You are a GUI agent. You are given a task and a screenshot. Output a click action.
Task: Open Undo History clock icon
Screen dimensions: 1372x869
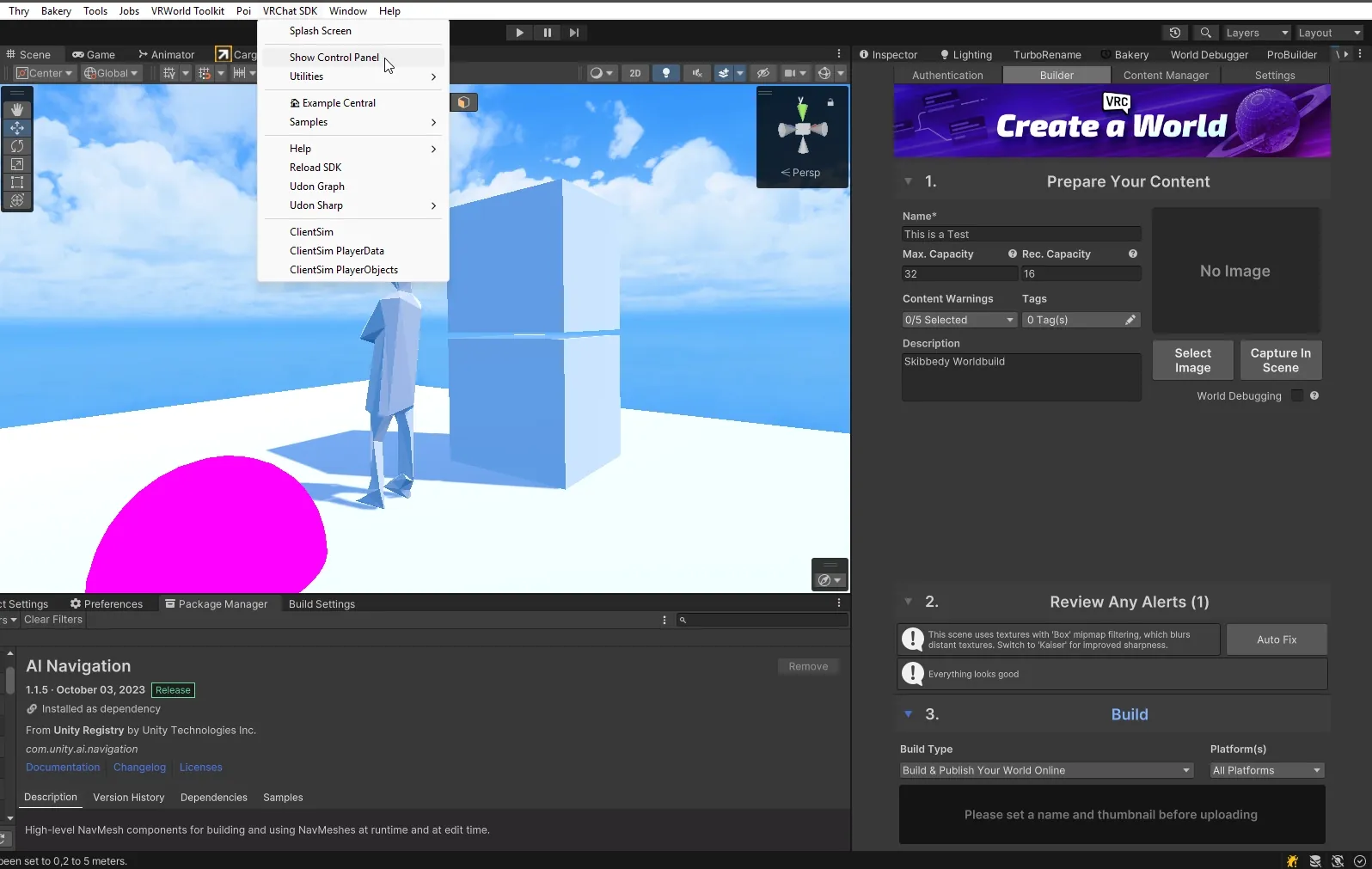click(1175, 33)
